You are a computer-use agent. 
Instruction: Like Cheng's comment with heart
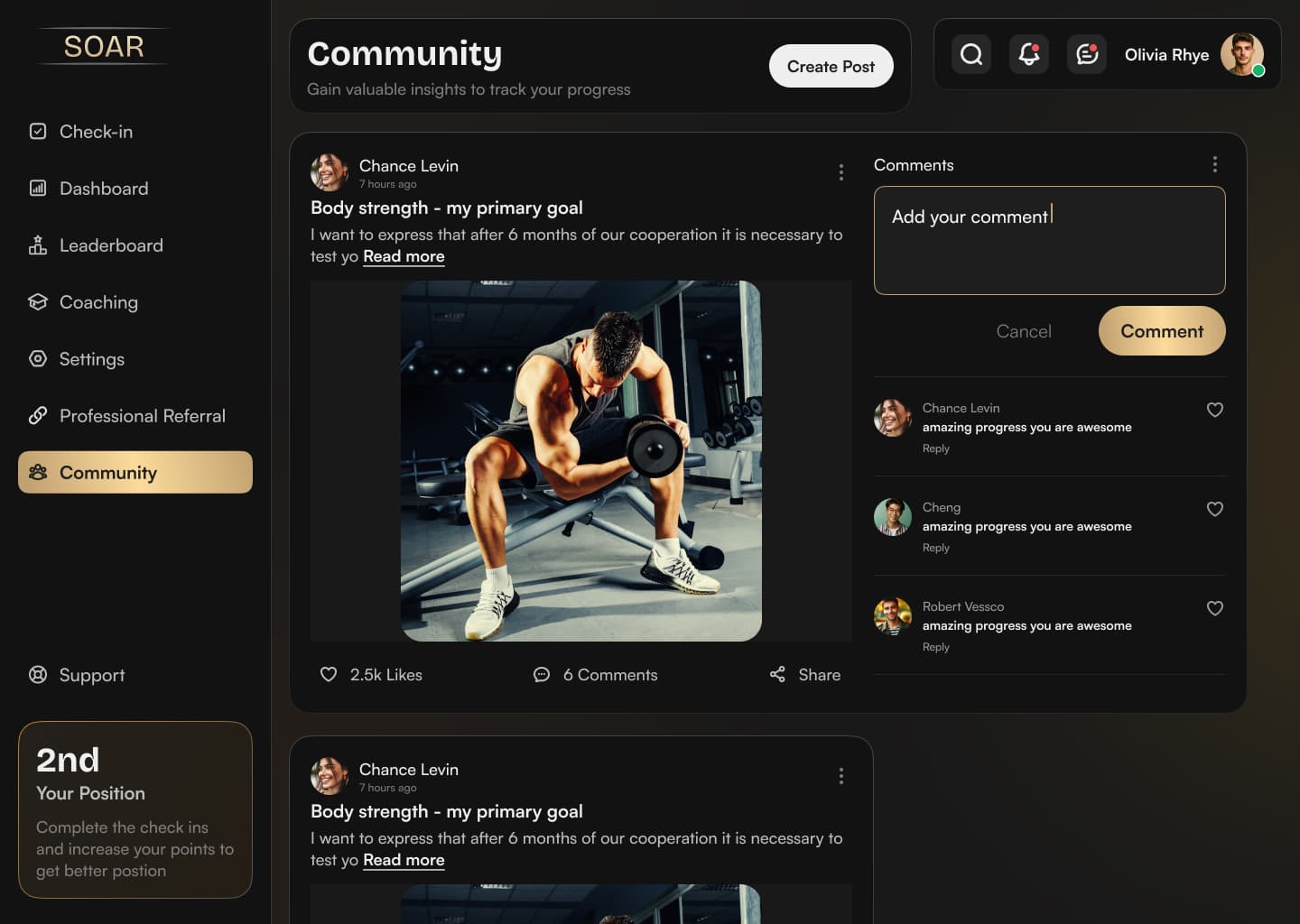[1215, 509]
